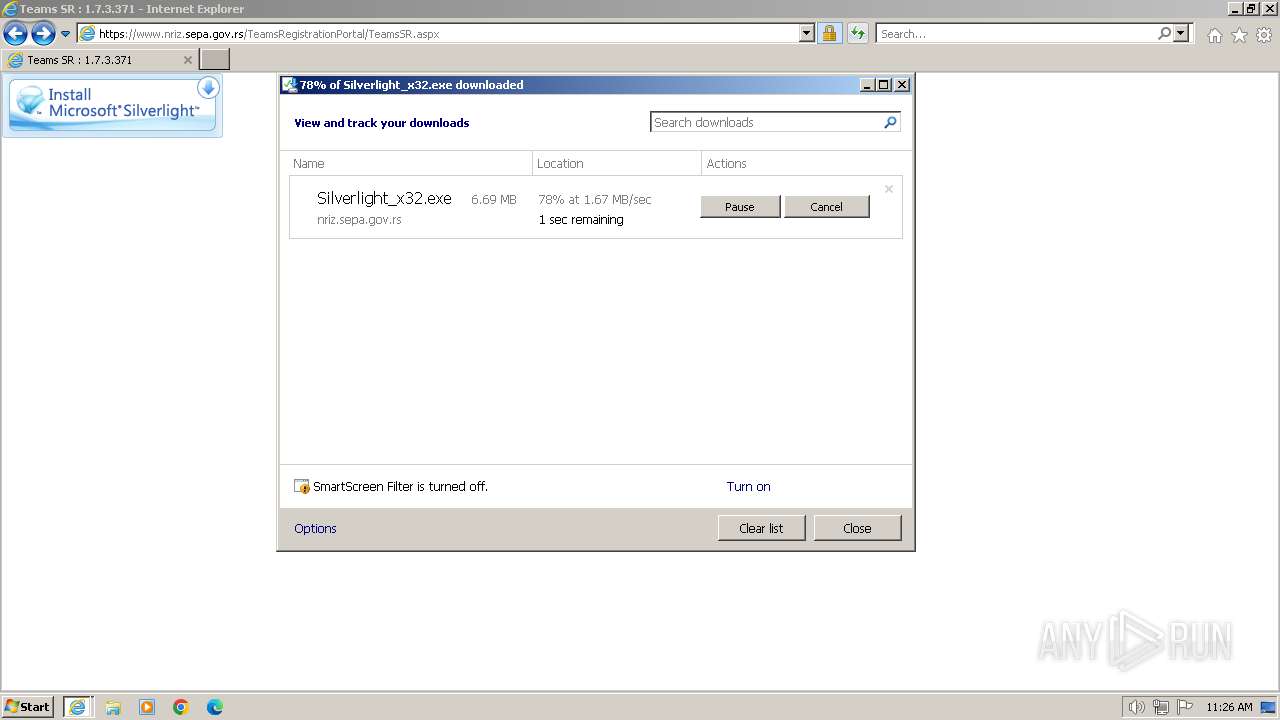Focus the Search downloads field
Image resolution: width=1280 pixels, height=720 pixels.
click(766, 122)
